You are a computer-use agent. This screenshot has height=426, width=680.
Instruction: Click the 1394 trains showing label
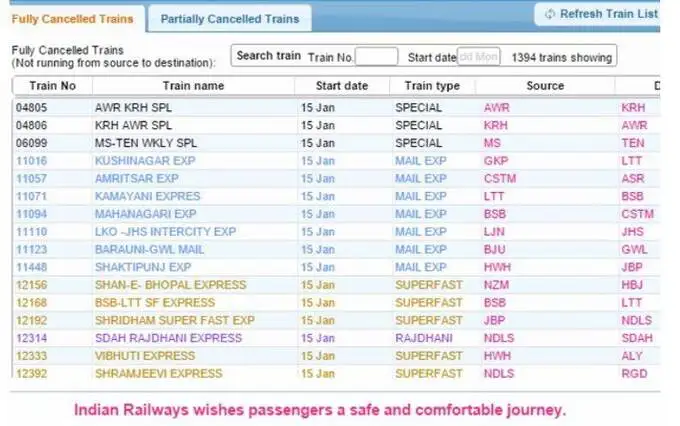(x=560, y=57)
